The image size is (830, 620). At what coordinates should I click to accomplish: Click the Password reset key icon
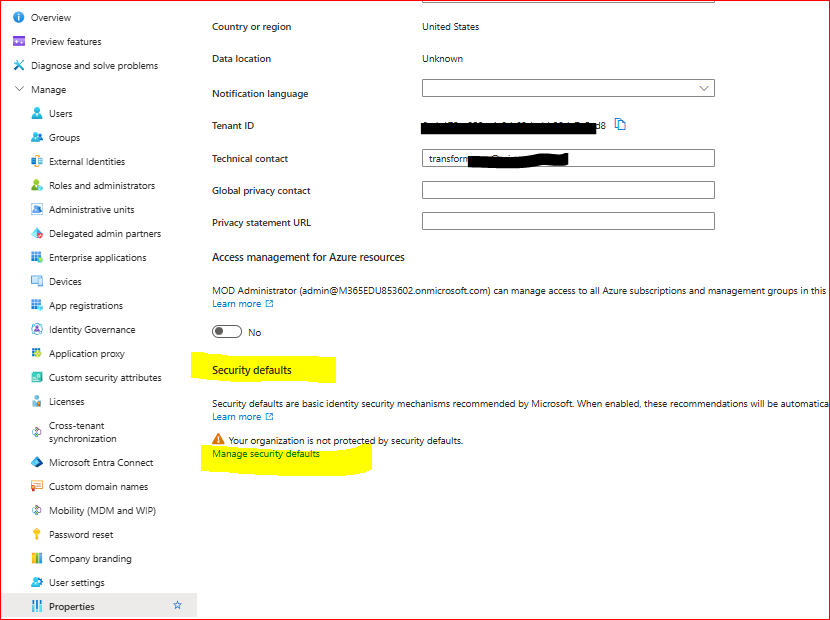[x=37, y=534]
